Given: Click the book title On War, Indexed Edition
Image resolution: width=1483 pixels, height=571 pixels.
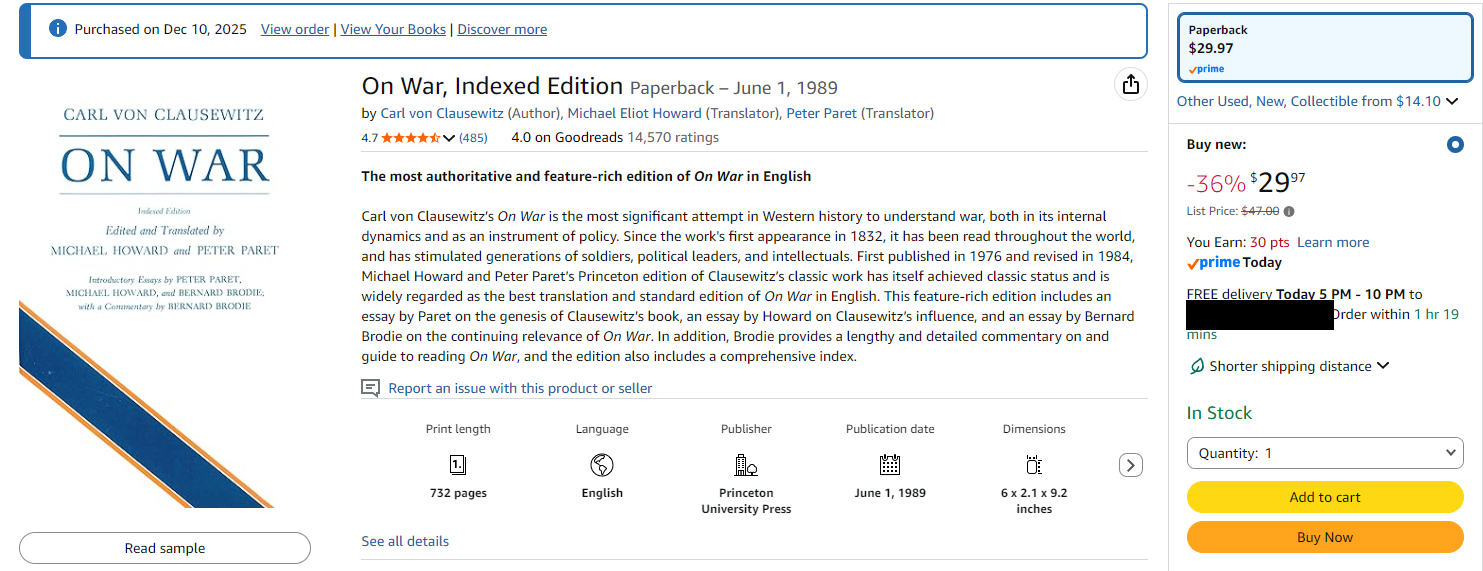Looking at the screenshot, I should tap(492, 86).
